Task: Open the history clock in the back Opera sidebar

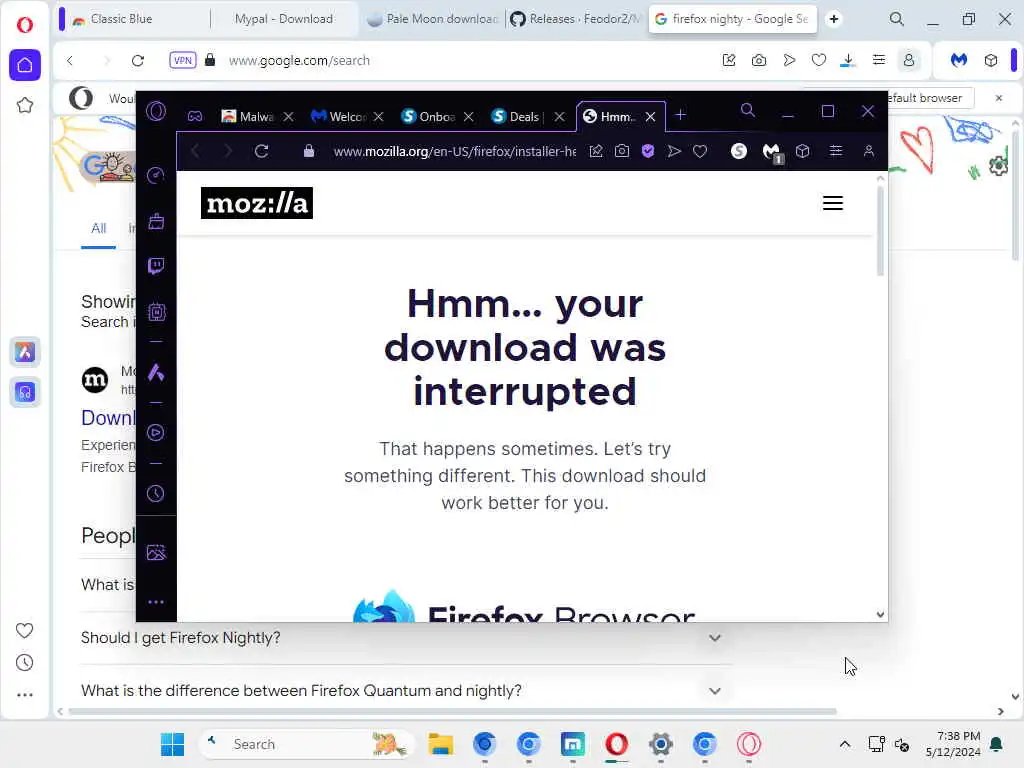Action: coord(24,663)
